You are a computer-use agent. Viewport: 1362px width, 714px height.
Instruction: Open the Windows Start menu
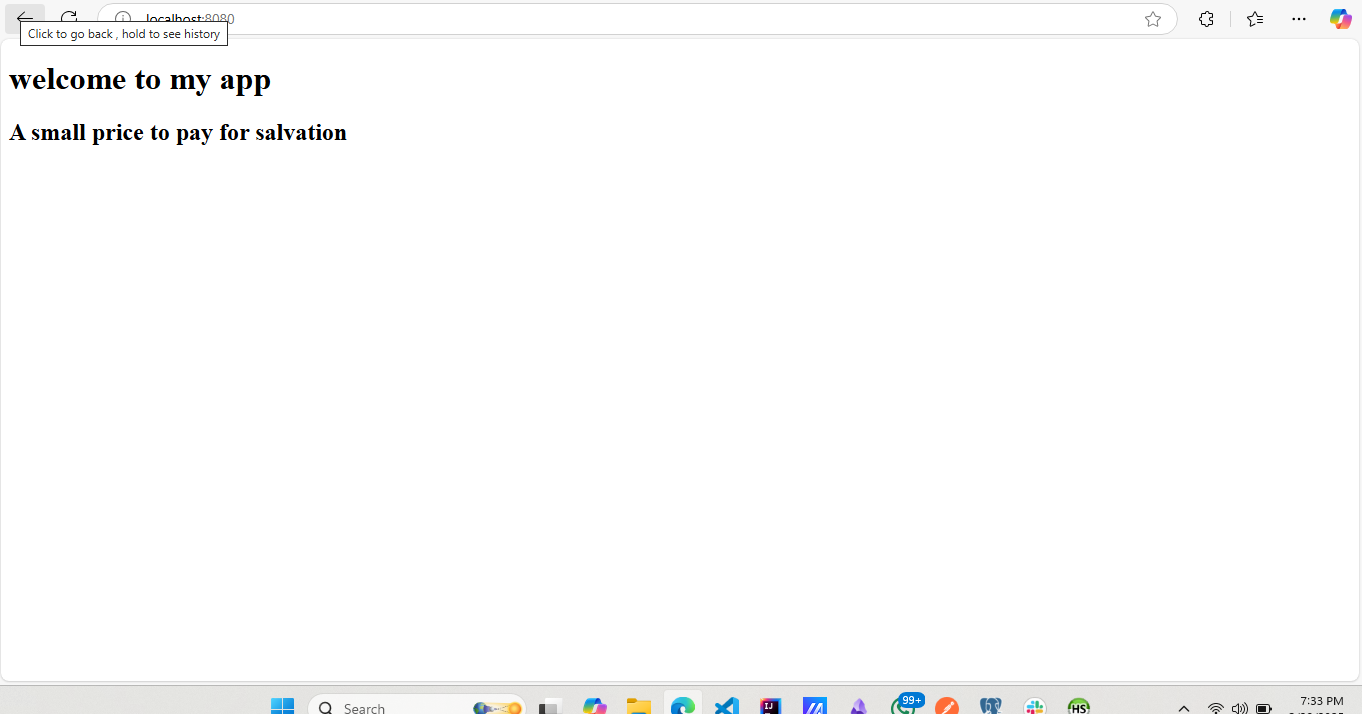282,706
